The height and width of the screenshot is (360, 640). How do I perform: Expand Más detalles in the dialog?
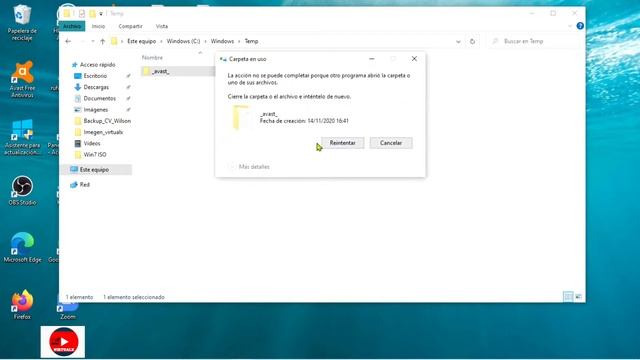coord(250,167)
